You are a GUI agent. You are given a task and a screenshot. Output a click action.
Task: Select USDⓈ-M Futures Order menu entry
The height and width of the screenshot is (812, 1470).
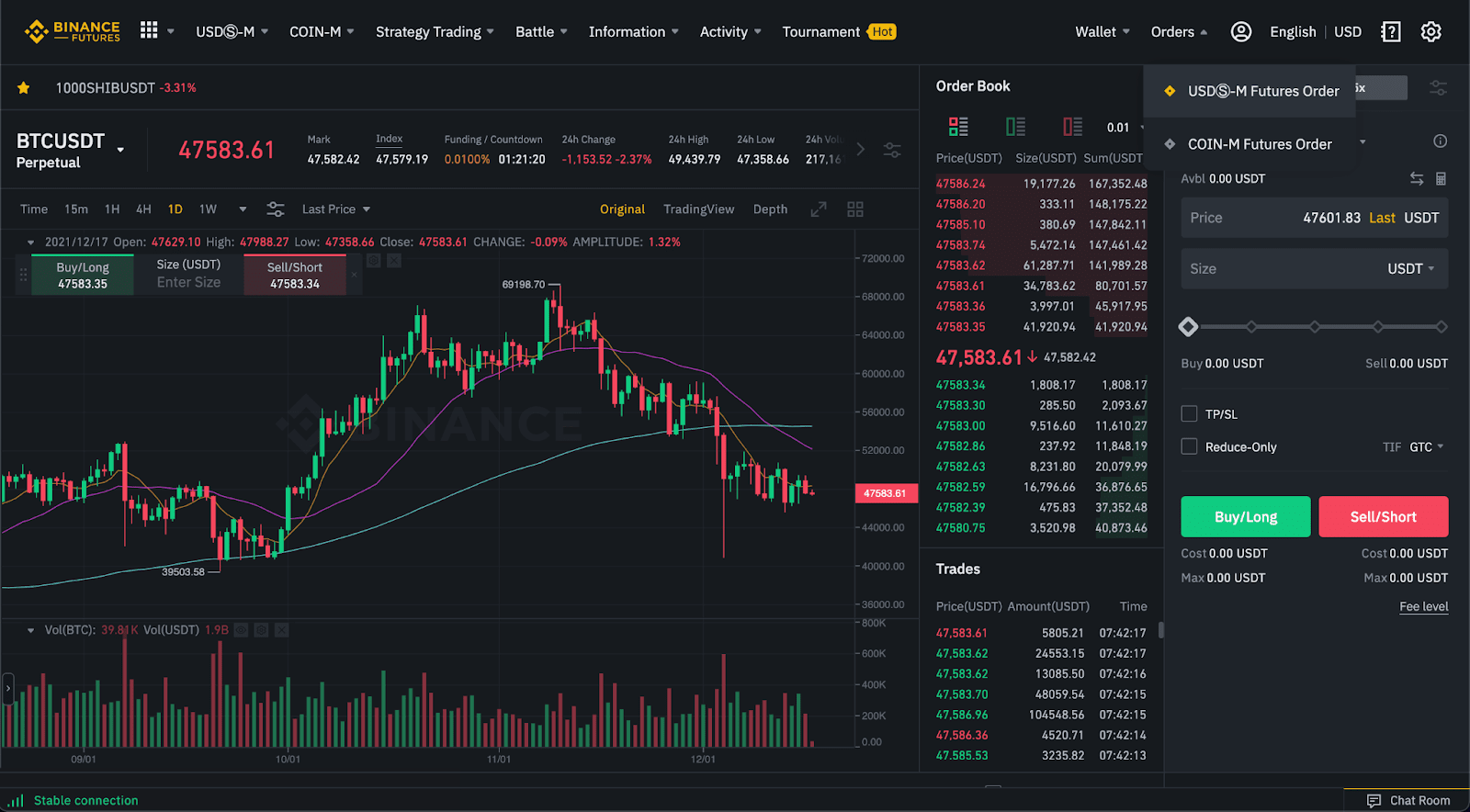[x=1250, y=91]
